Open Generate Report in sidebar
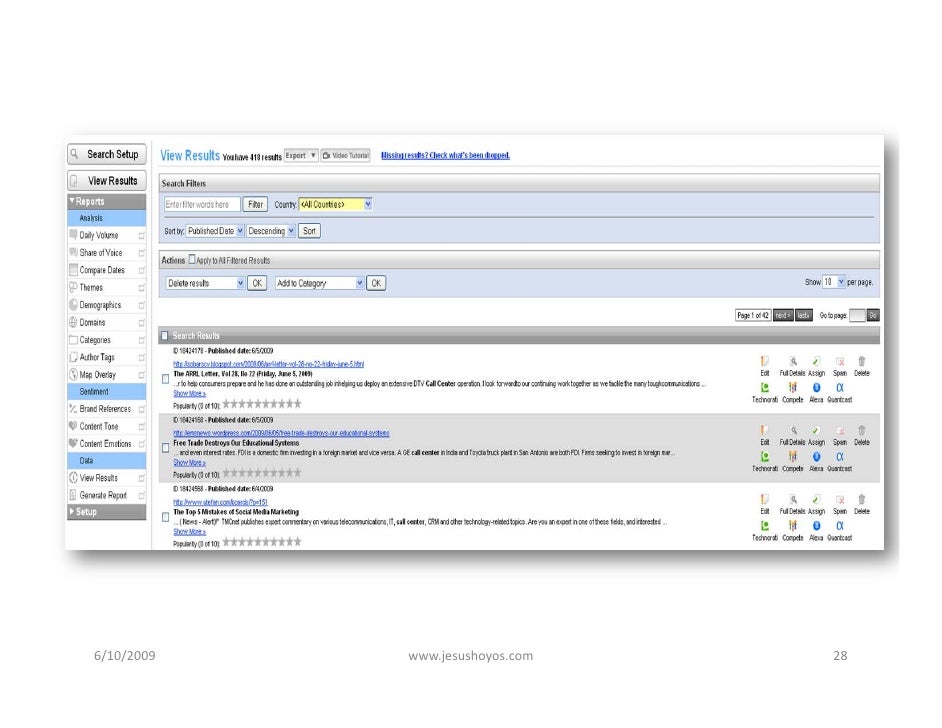This screenshot has width=942, height=728. 103,496
